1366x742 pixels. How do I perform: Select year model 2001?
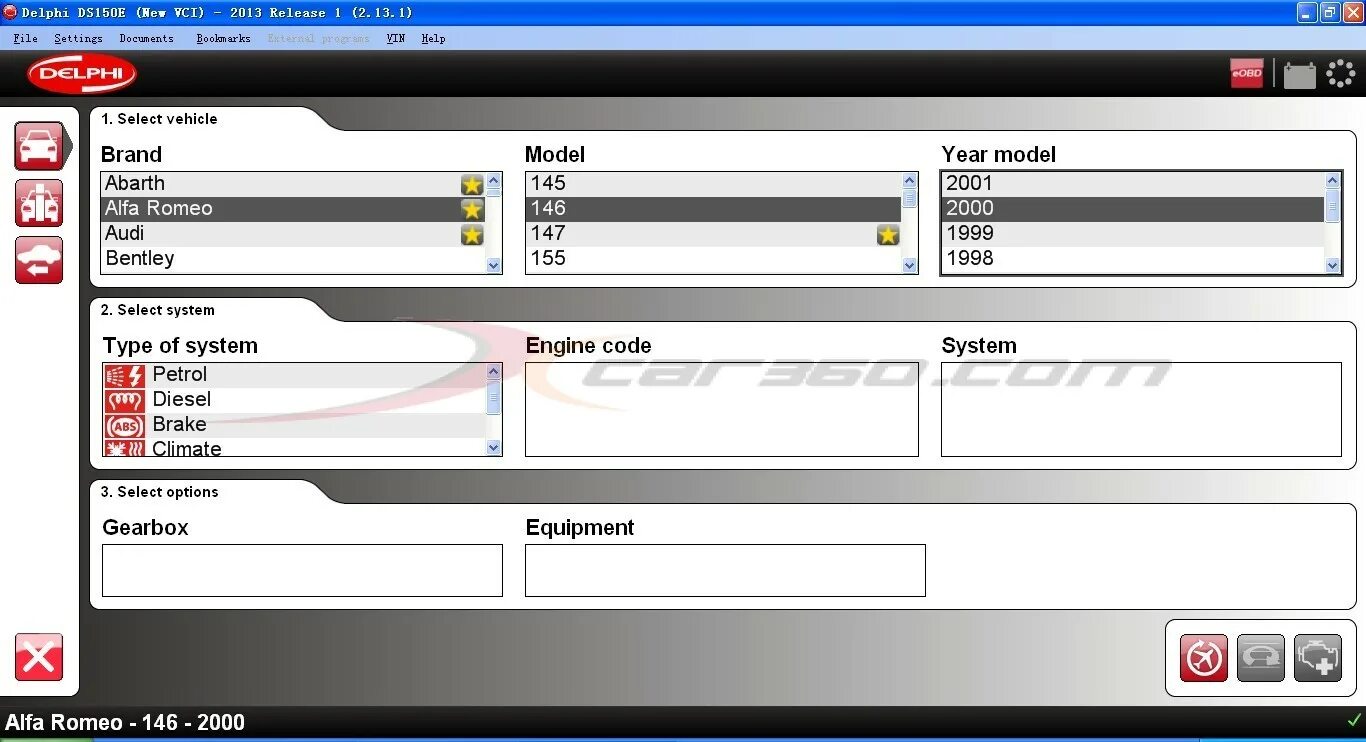[1133, 184]
